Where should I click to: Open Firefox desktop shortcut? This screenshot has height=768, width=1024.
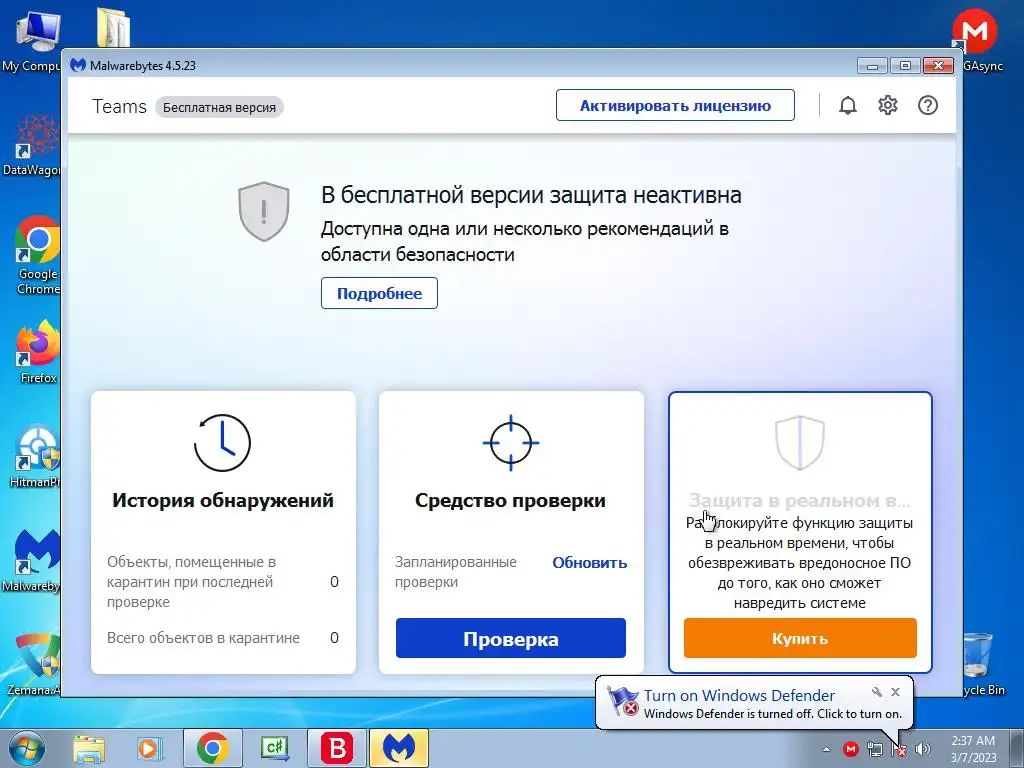point(37,351)
